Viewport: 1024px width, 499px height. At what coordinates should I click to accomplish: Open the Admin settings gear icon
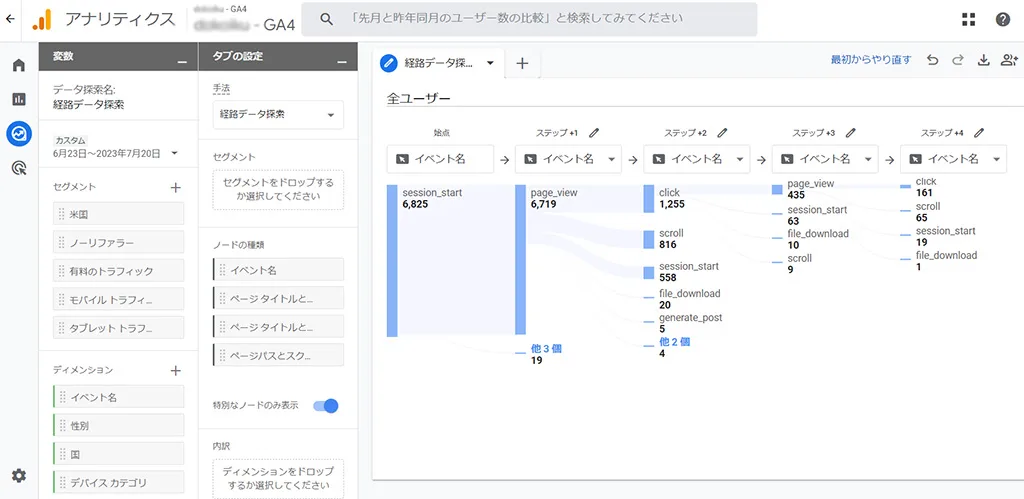[18, 476]
